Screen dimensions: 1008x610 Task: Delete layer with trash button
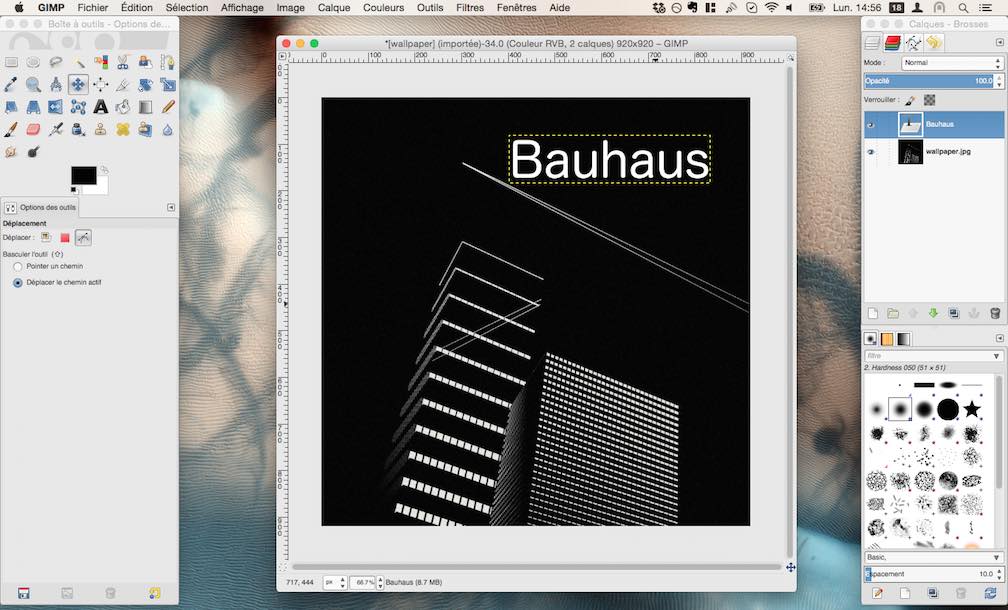pyautogui.click(x=995, y=314)
